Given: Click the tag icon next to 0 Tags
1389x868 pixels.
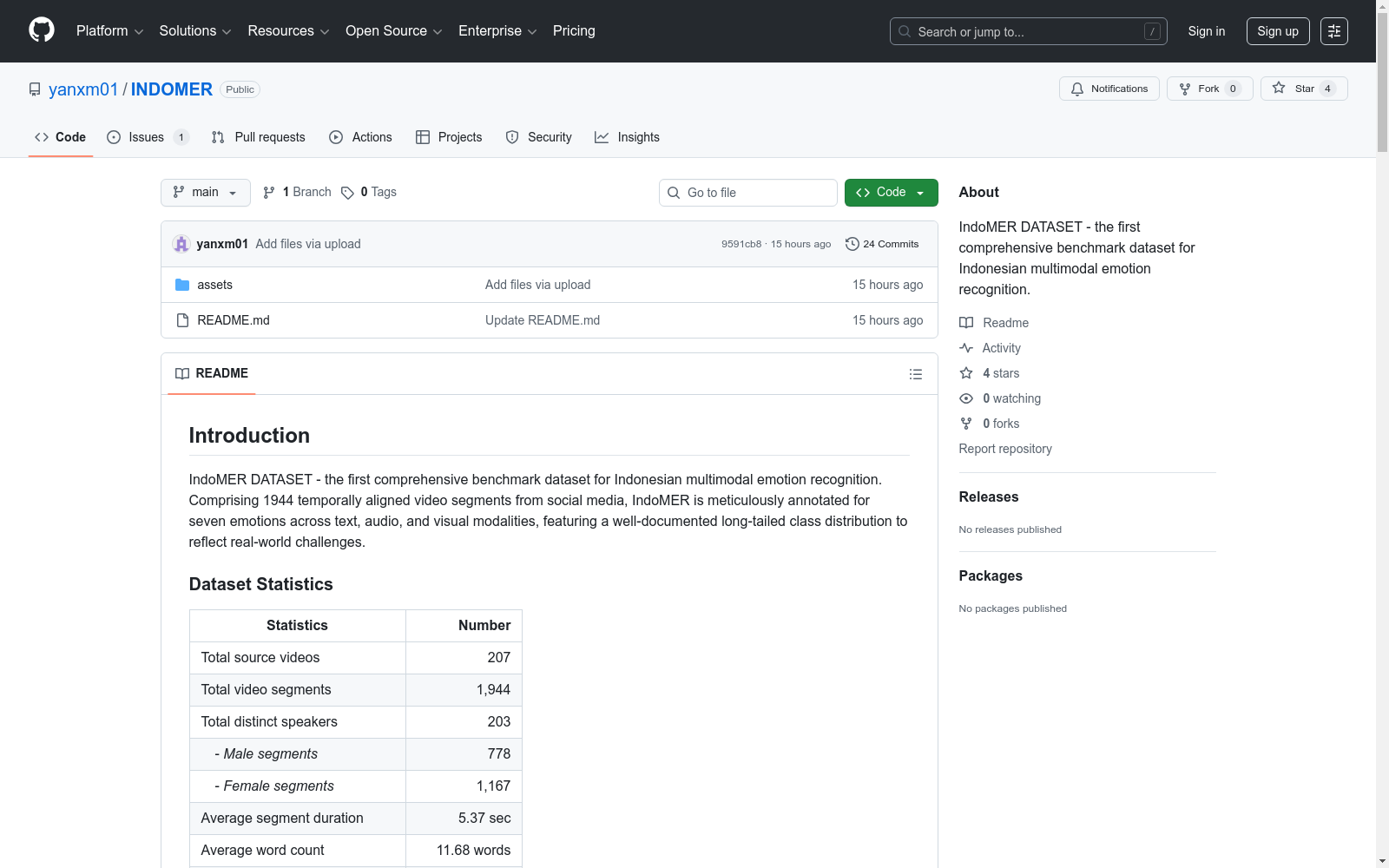Looking at the screenshot, I should (x=347, y=193).
